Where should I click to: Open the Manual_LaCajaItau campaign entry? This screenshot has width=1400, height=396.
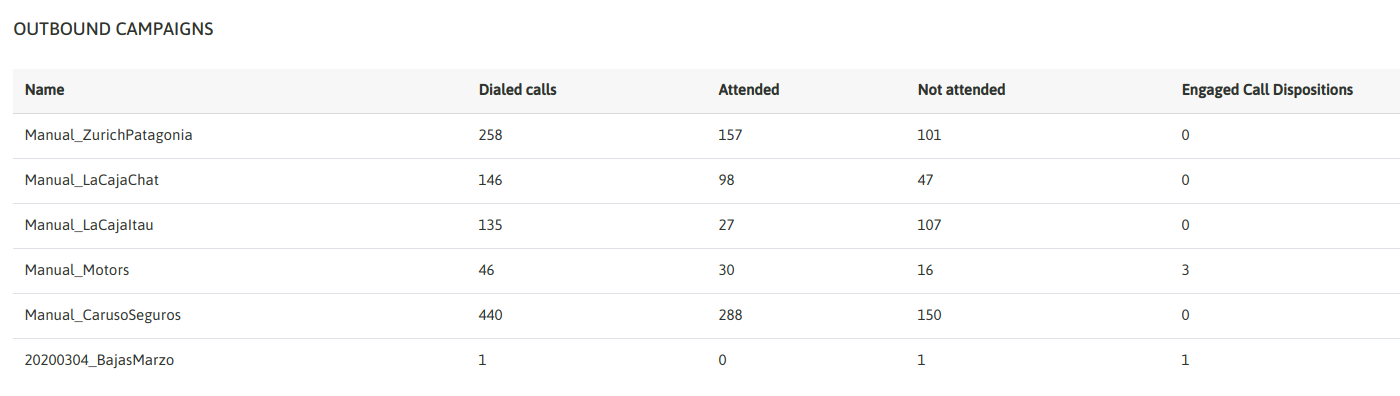coord(89,225)
